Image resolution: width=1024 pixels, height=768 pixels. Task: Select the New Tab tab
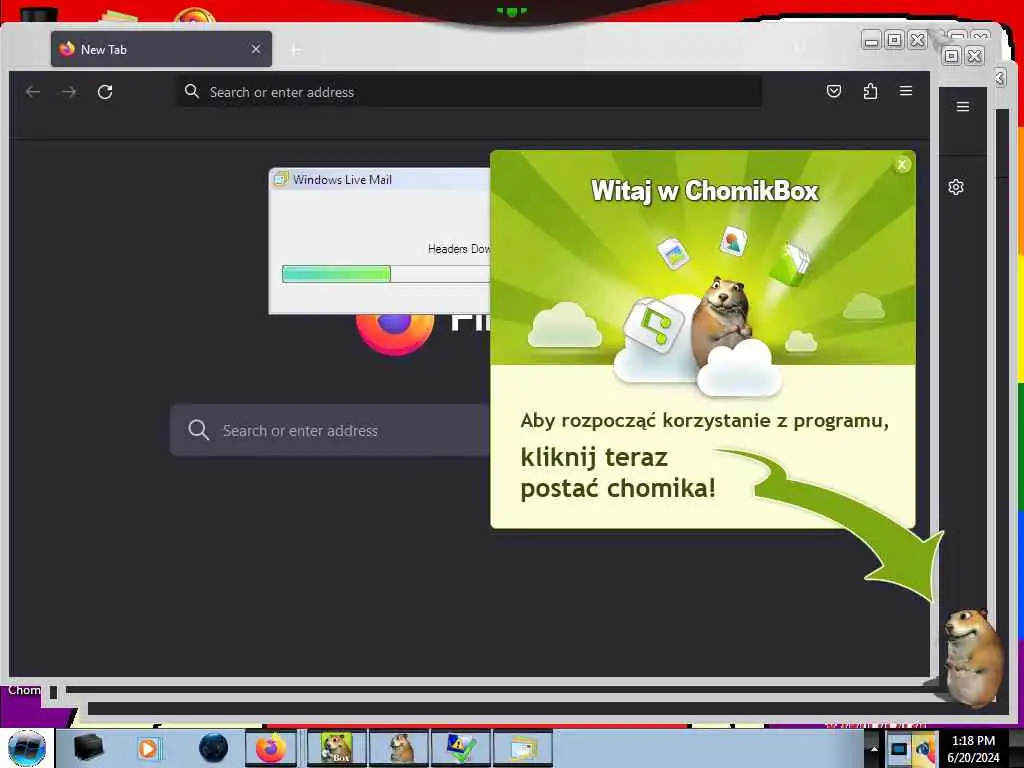161,49
